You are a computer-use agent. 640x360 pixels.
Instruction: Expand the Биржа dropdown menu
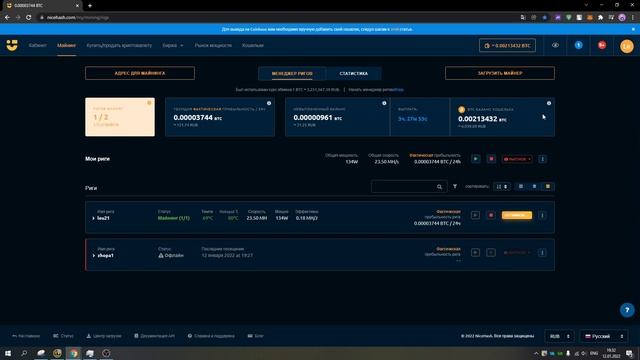pos(173,45)
